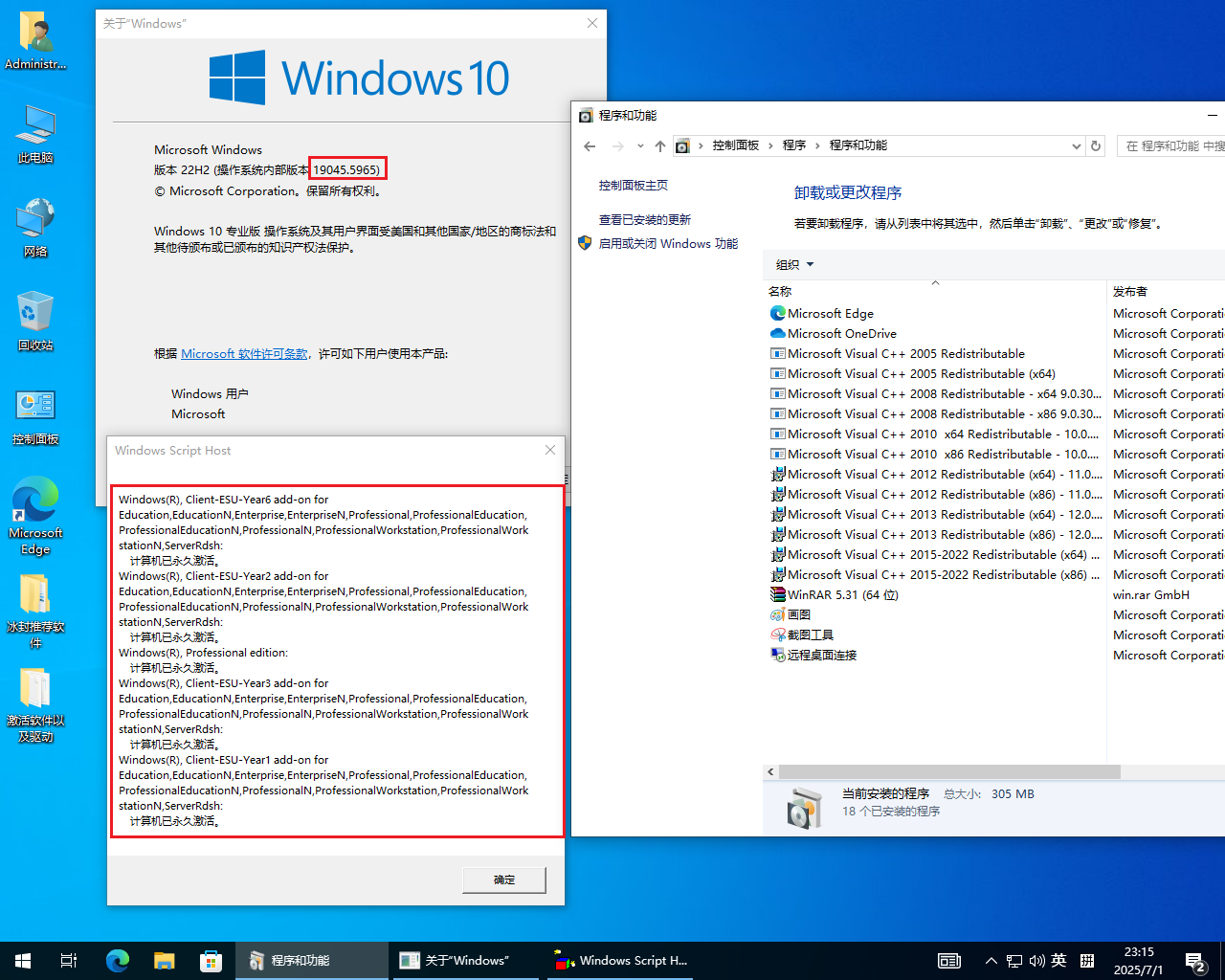
Task: Open the 组织 dropdown menu
Action: coord(794,265)
